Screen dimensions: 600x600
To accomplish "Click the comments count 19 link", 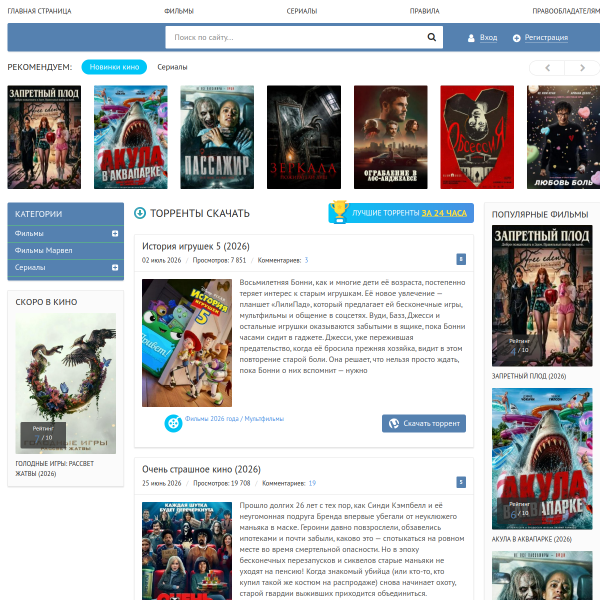I will [x=312, y=483].
